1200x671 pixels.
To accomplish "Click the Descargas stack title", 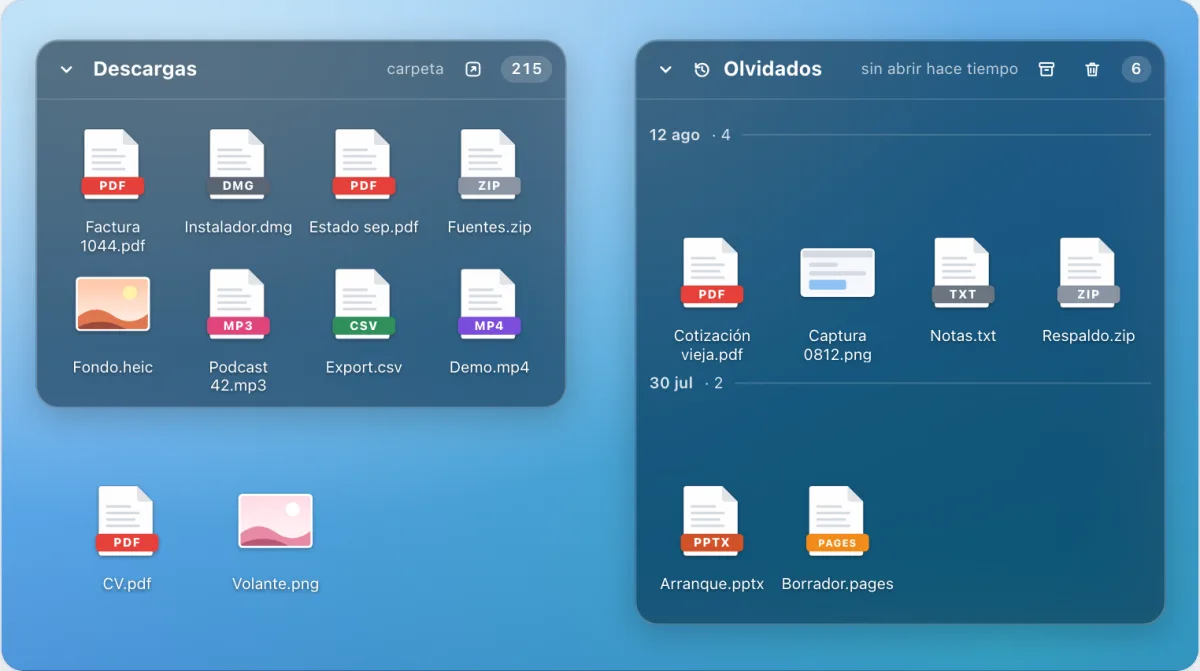I will point(145,69).
